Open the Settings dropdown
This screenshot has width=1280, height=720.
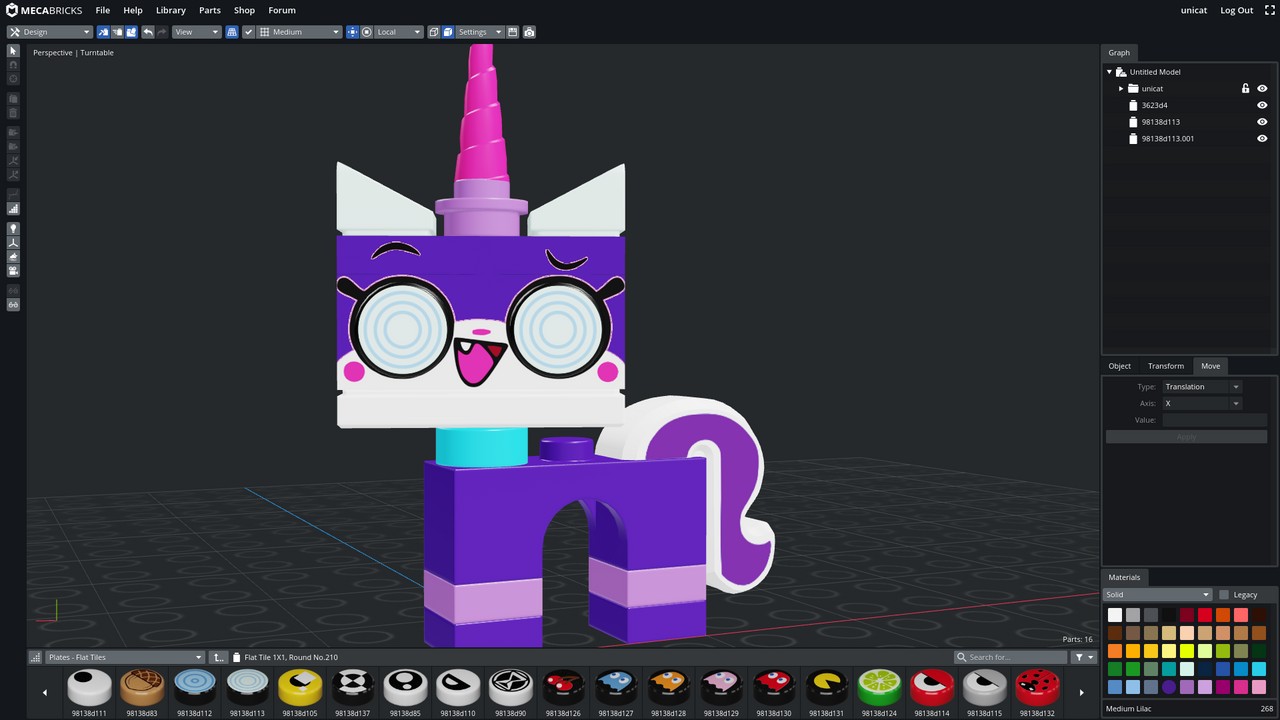480,32
